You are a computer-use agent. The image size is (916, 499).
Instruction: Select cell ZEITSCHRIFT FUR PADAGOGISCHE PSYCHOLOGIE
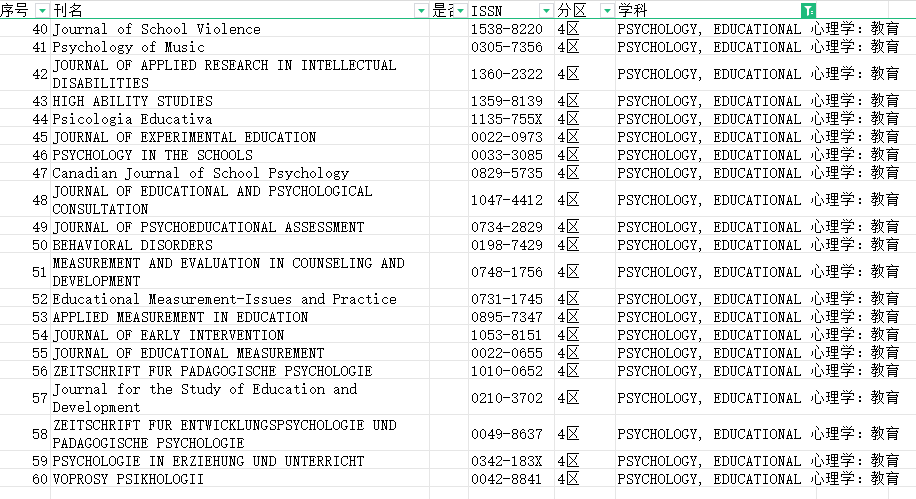[240, 371]
